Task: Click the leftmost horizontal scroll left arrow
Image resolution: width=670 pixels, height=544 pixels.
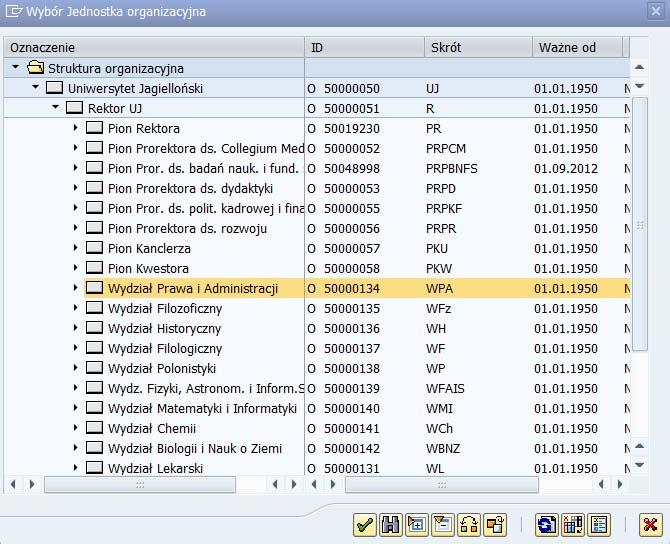Action: (x=13, y=484)
